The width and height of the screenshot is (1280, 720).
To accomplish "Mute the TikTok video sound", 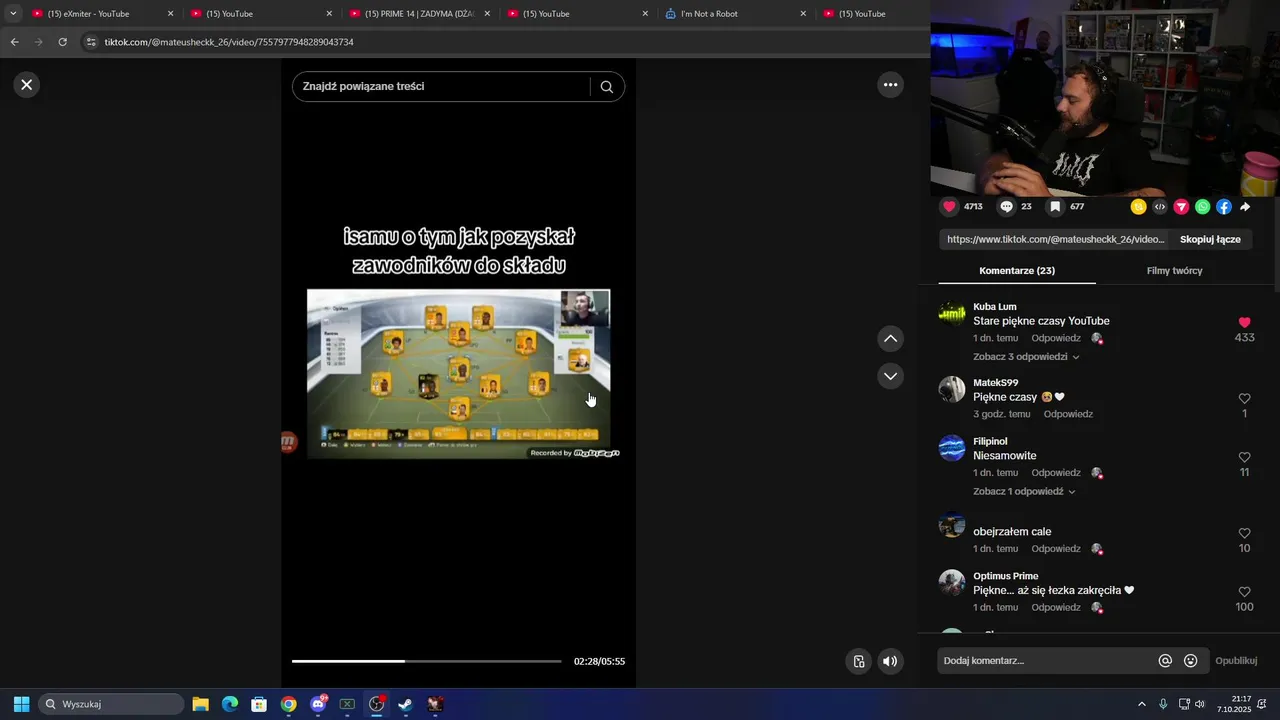I will (890, 661).
